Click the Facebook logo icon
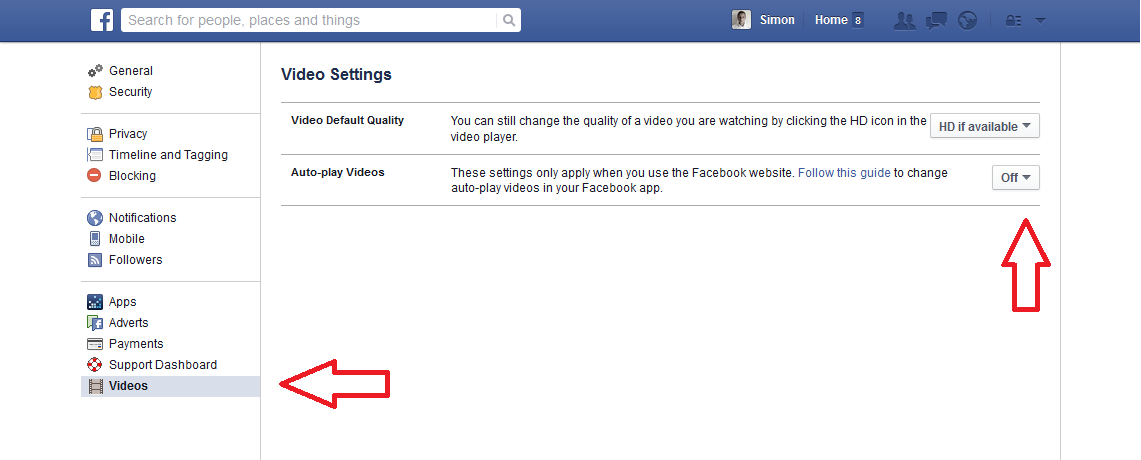1141x460 pixels. [102, 20]
